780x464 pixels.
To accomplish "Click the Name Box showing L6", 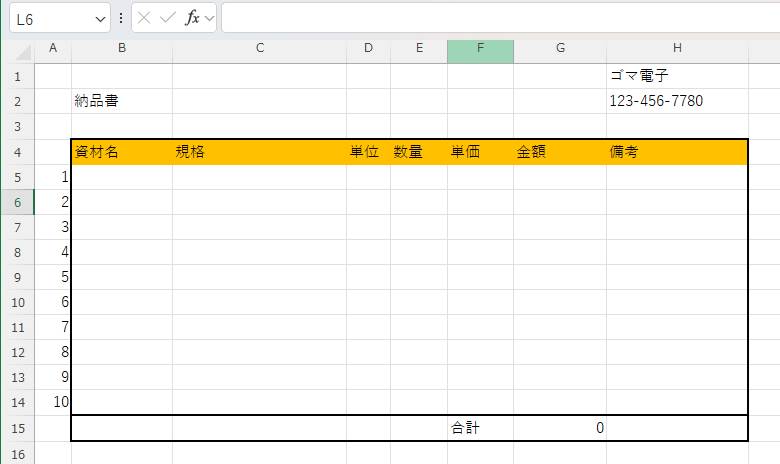I will coord(50,19).
